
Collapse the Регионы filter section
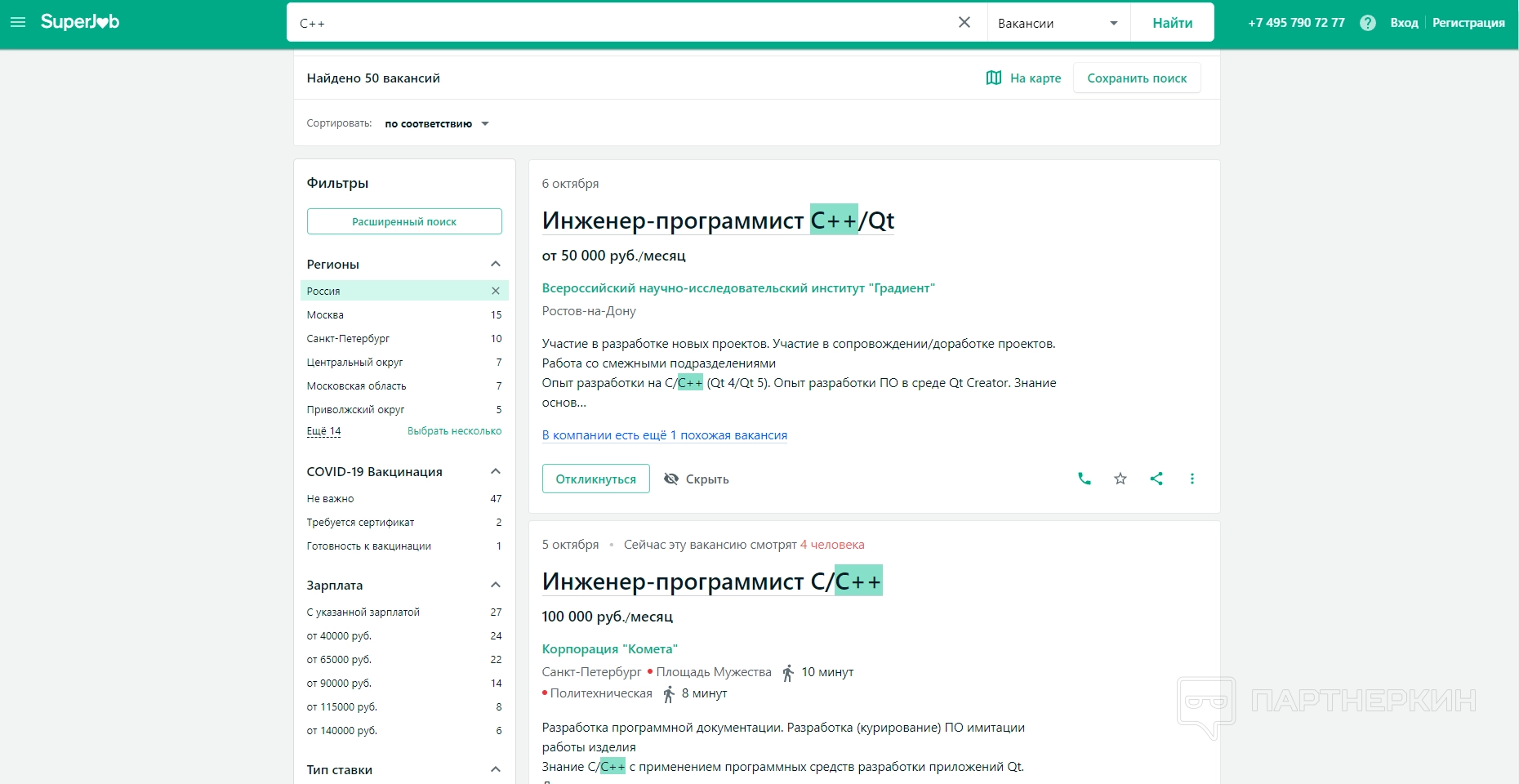[x=495, y=264]
